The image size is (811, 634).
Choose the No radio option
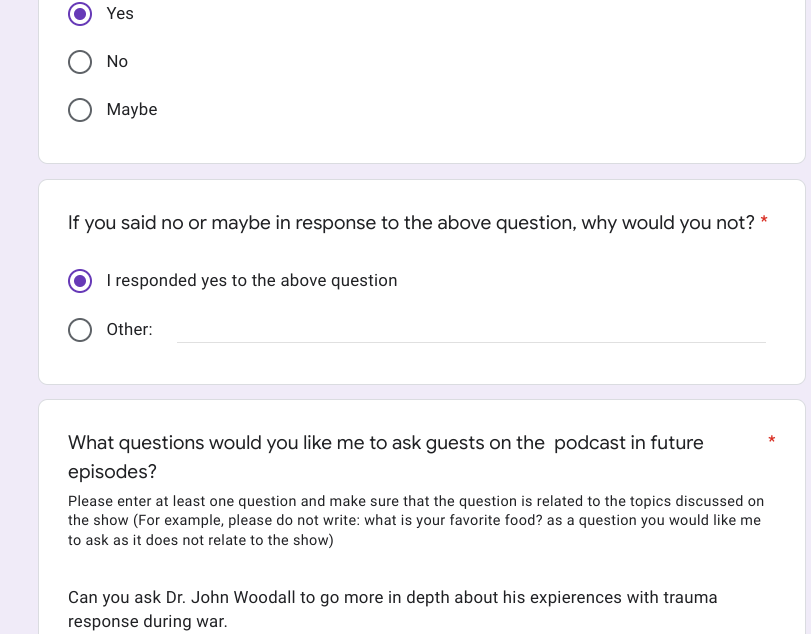coord(80,62)
